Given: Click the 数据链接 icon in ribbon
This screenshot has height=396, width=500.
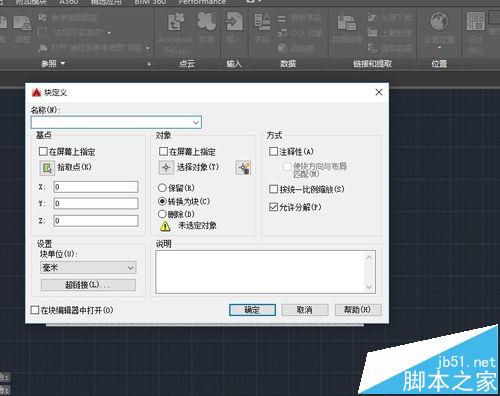Looking at the screenshot, I should click(347, 22).
